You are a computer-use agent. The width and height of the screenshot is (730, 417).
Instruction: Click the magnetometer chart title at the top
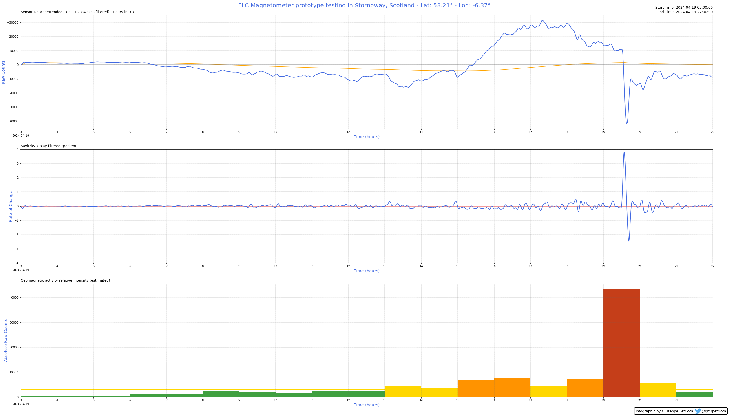(x=364, y=5)
